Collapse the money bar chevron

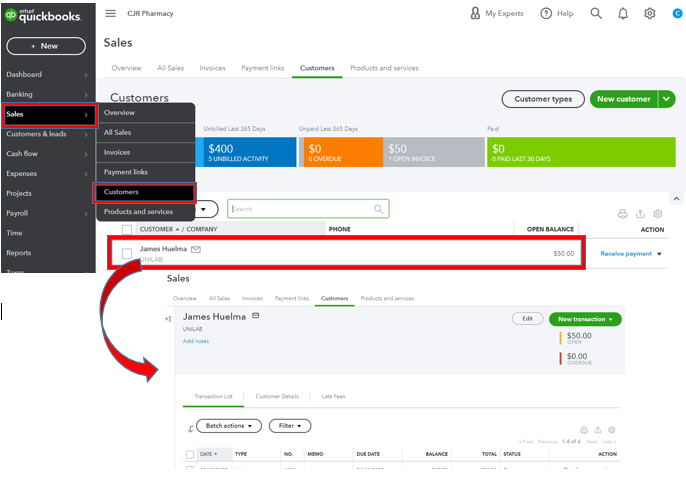tap(676, 198)
